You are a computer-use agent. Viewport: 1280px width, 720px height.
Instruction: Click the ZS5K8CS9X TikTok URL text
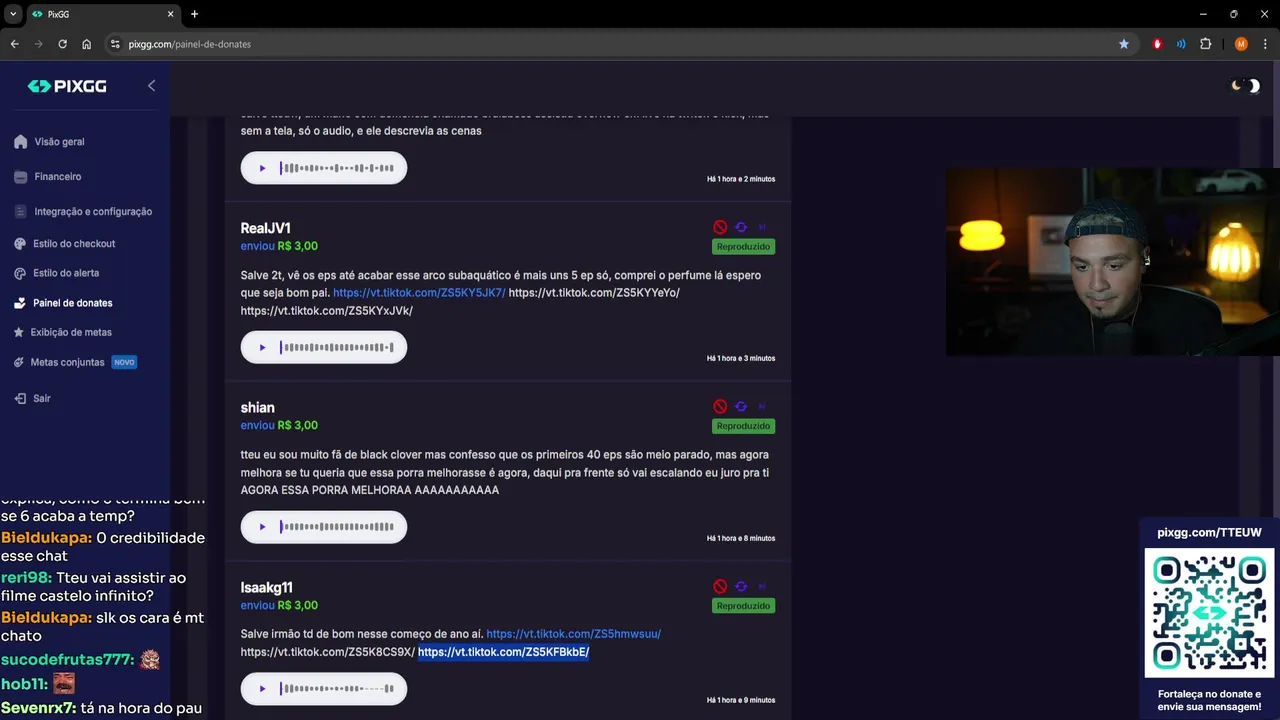(327, 652)
